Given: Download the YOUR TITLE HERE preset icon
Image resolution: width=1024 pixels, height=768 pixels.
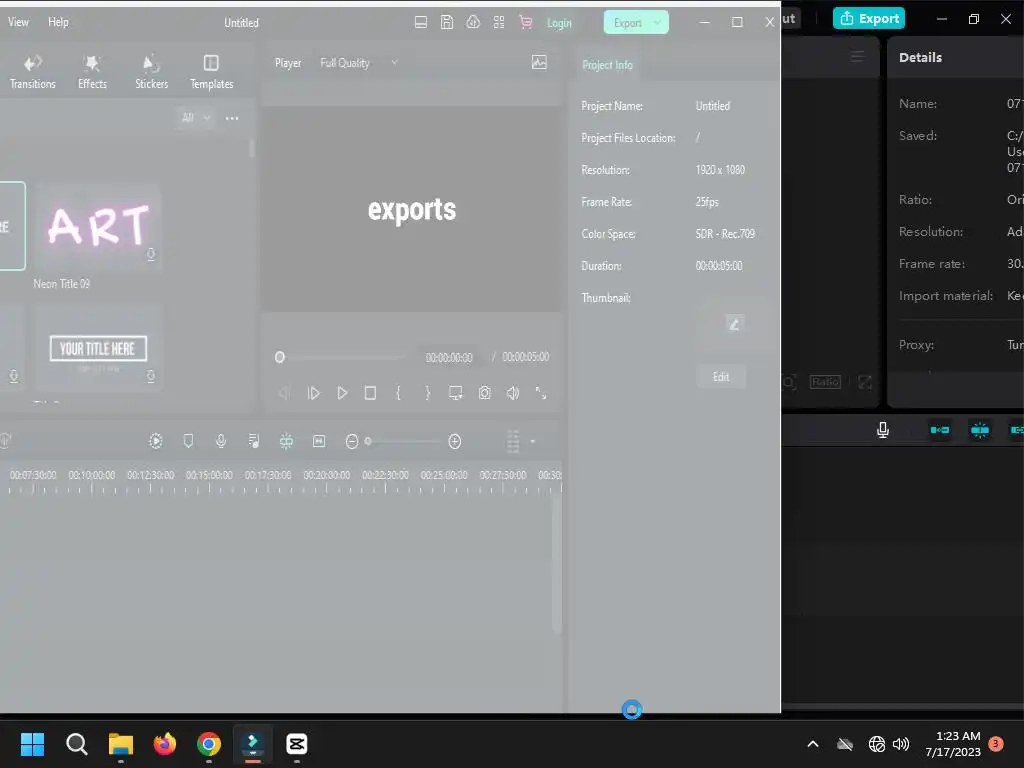Looking at the screenshot, I should 151,376.
